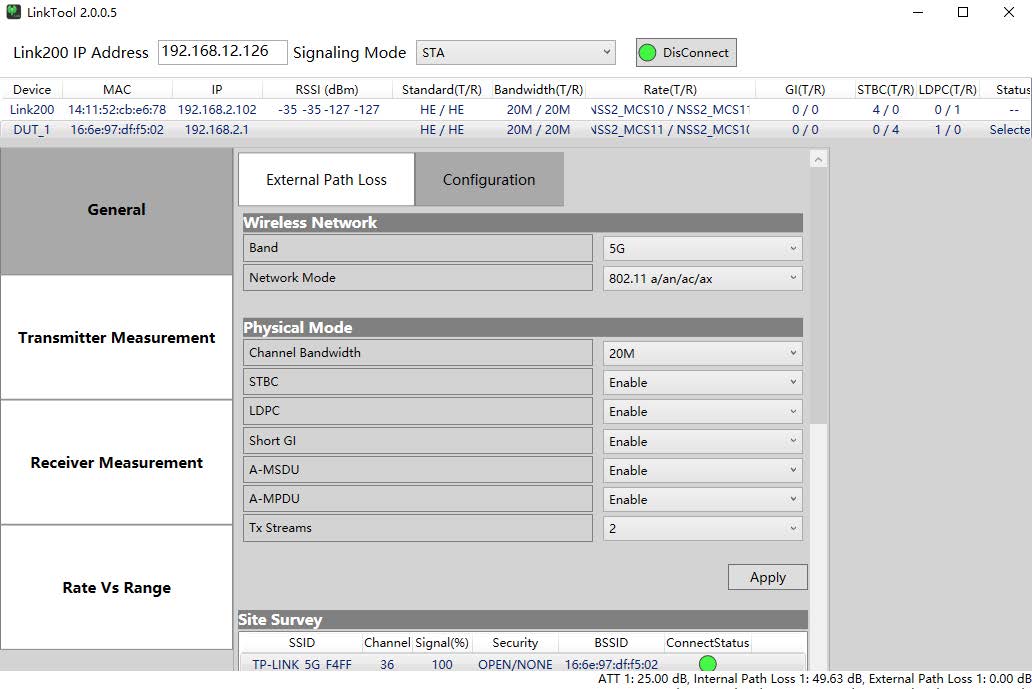The height and width of the screenshot is (689, 1032).
Task: Open the Network Mode dropdown
Action: [x=702, y=279]
